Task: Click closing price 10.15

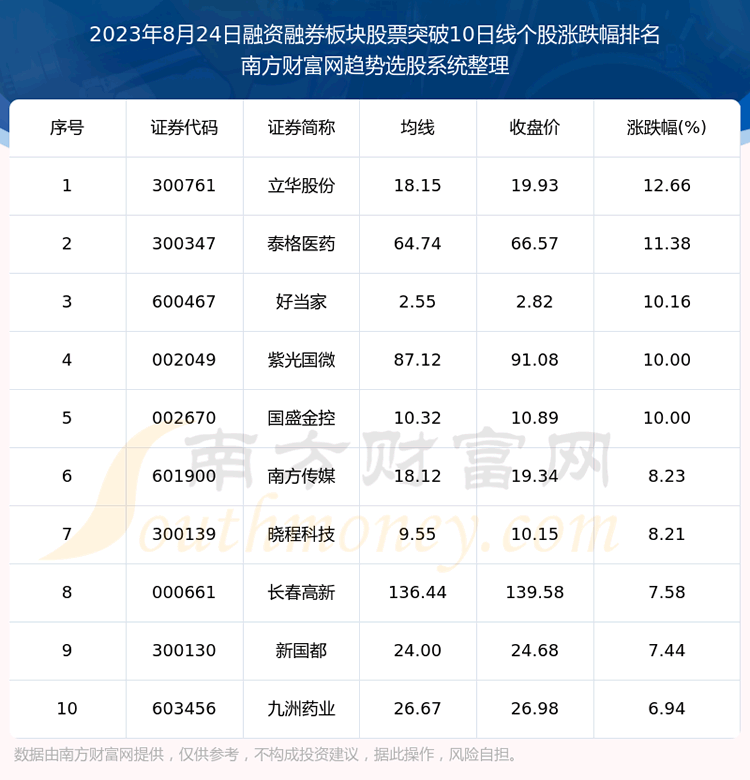Action: coord(535,534)
